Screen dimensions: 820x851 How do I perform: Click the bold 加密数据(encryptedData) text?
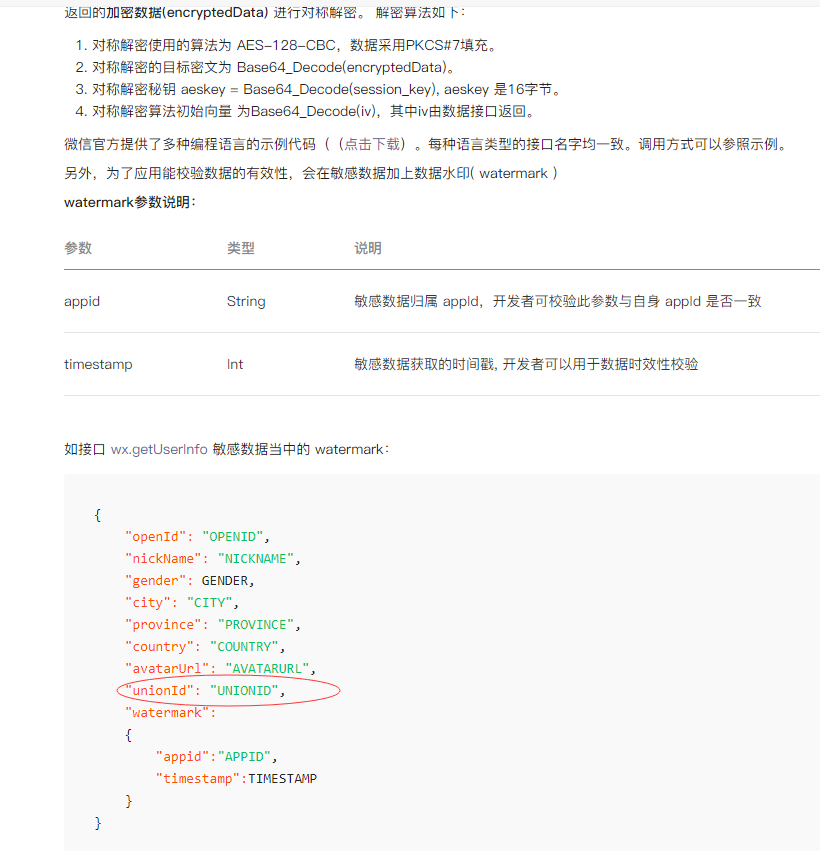click(187, 12)
